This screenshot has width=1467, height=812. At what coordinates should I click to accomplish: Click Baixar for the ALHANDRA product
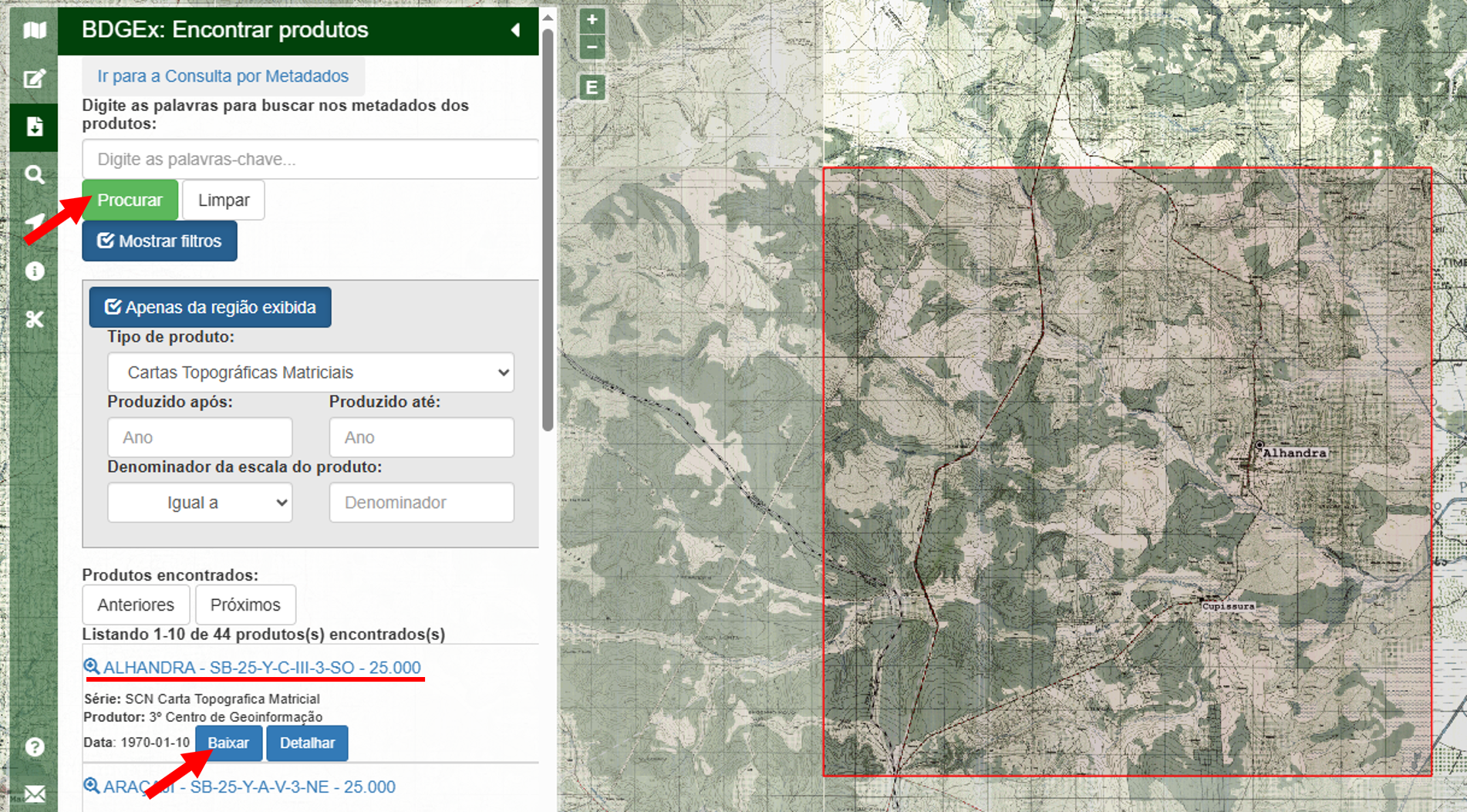pos(228,743)
